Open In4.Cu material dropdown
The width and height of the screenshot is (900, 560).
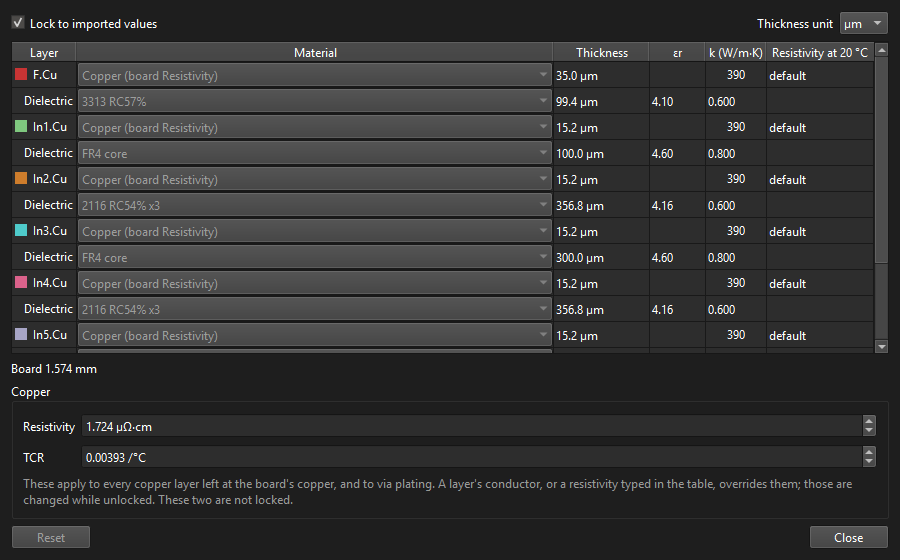tap(315, 283)
